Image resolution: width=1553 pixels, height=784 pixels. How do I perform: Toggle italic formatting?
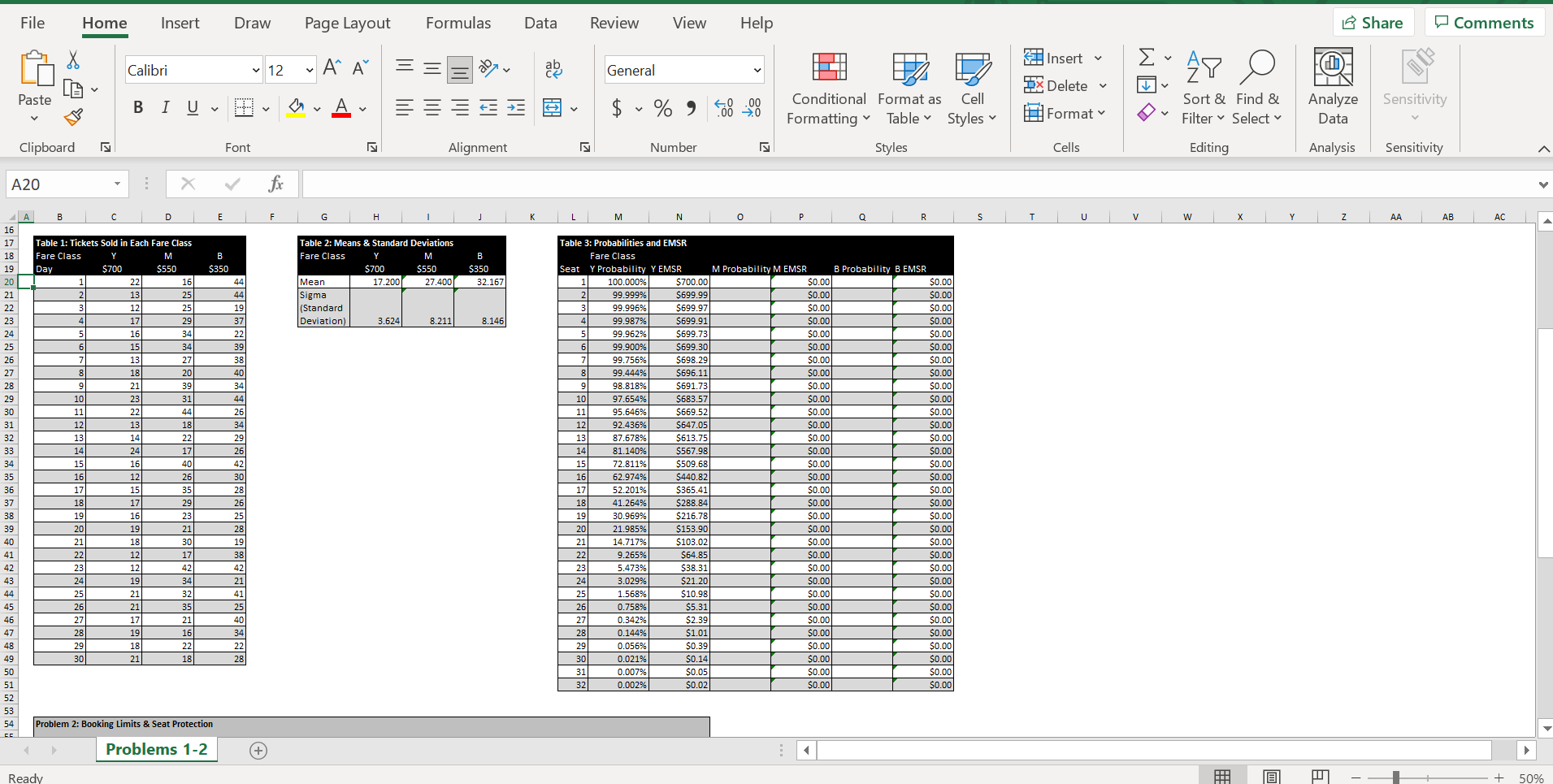[165, 106]
